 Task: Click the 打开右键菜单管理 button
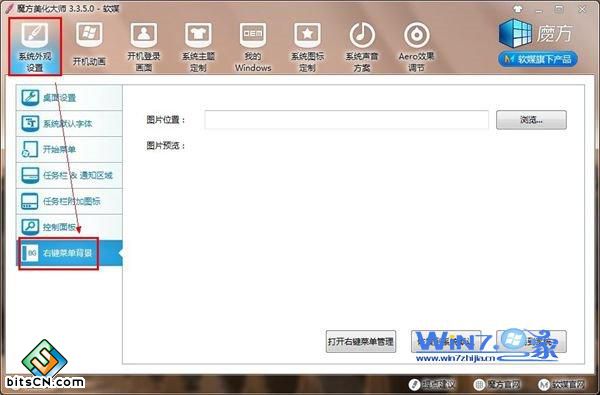[x=361, y=341]
